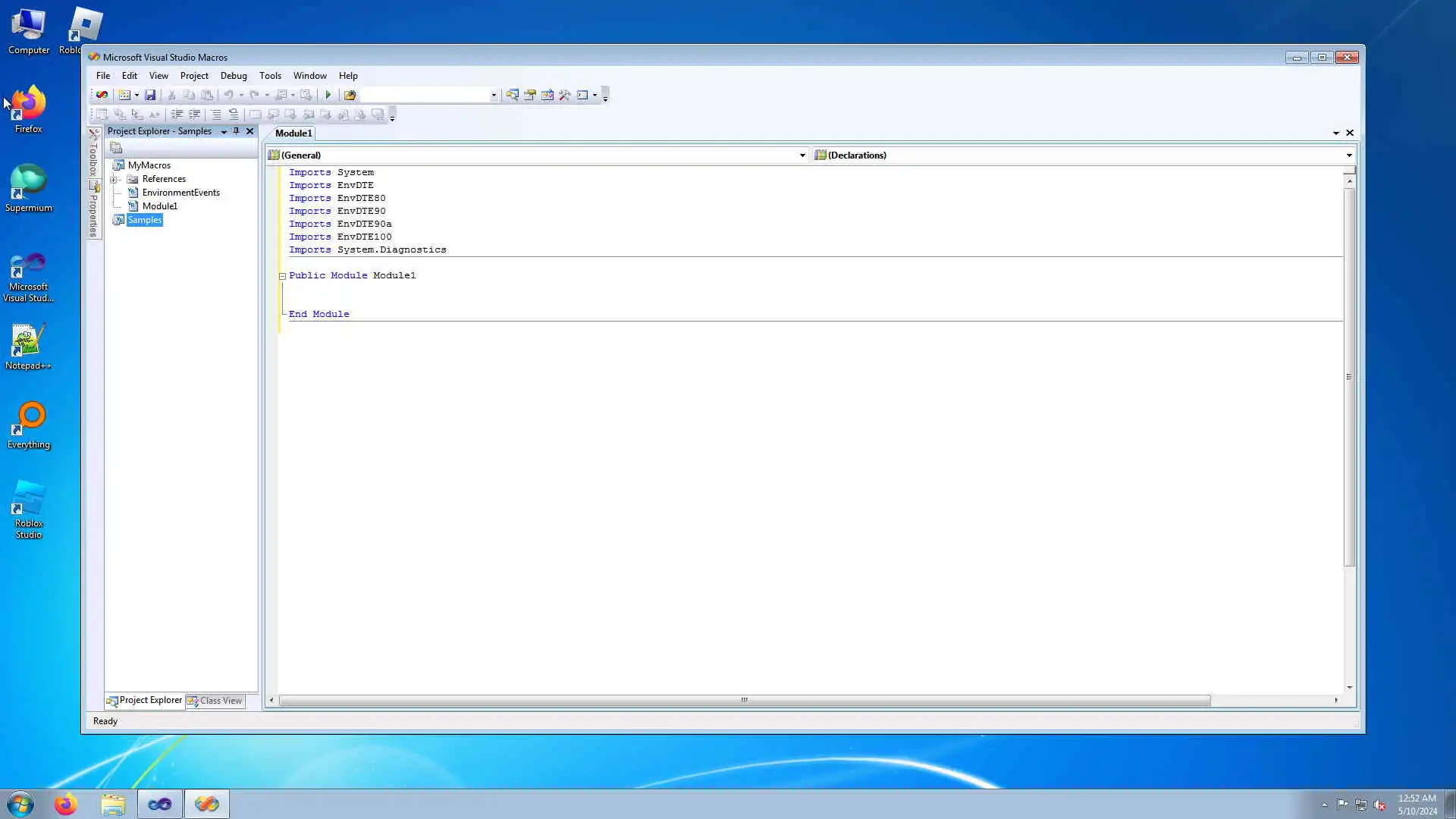Pin the Project Explorer panel
This screenshot has height=819, width=1456.
(x=236, y=131)
